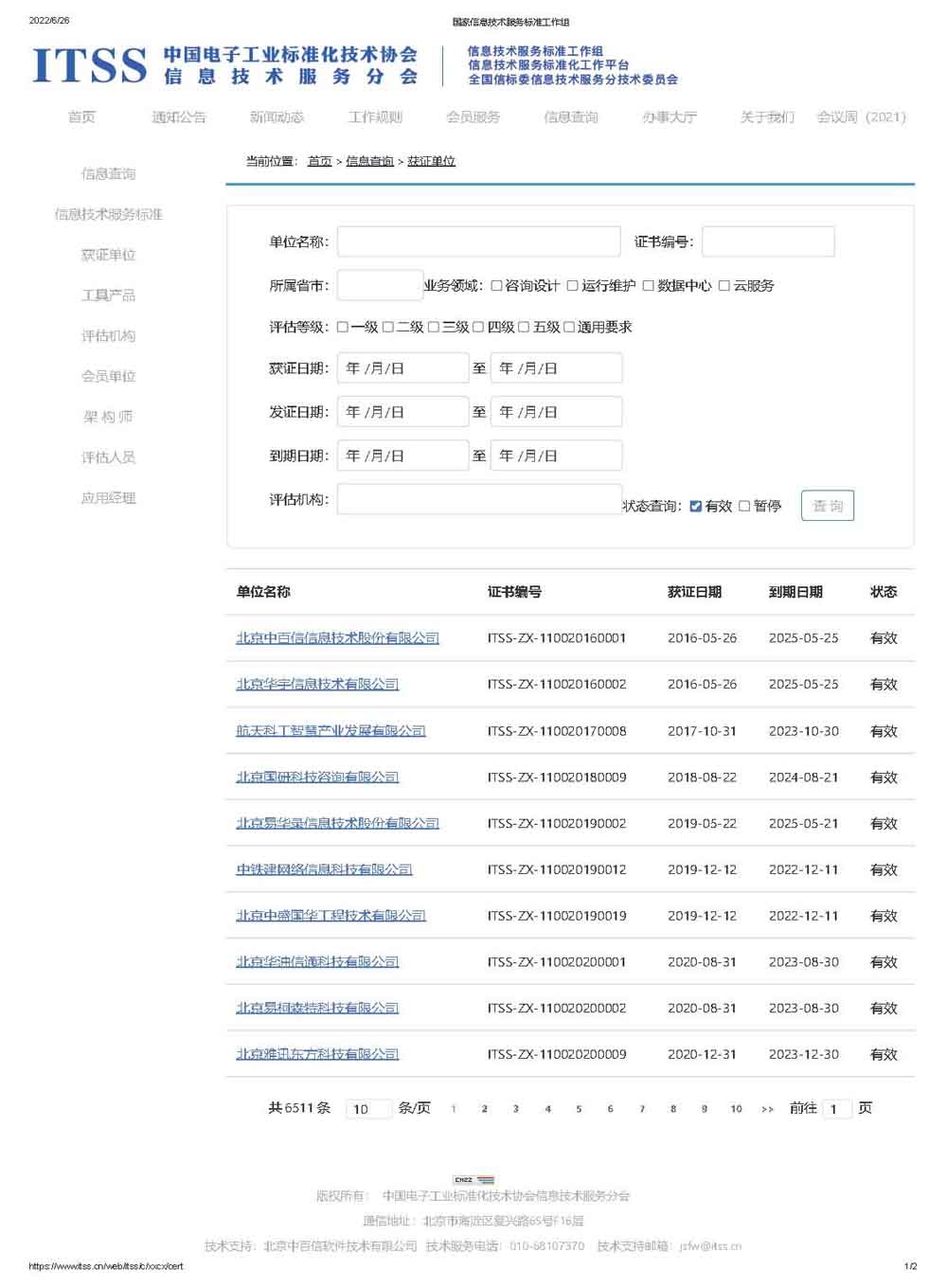
Task: Click the ITSS logo
Action: [x=90, y=65]
